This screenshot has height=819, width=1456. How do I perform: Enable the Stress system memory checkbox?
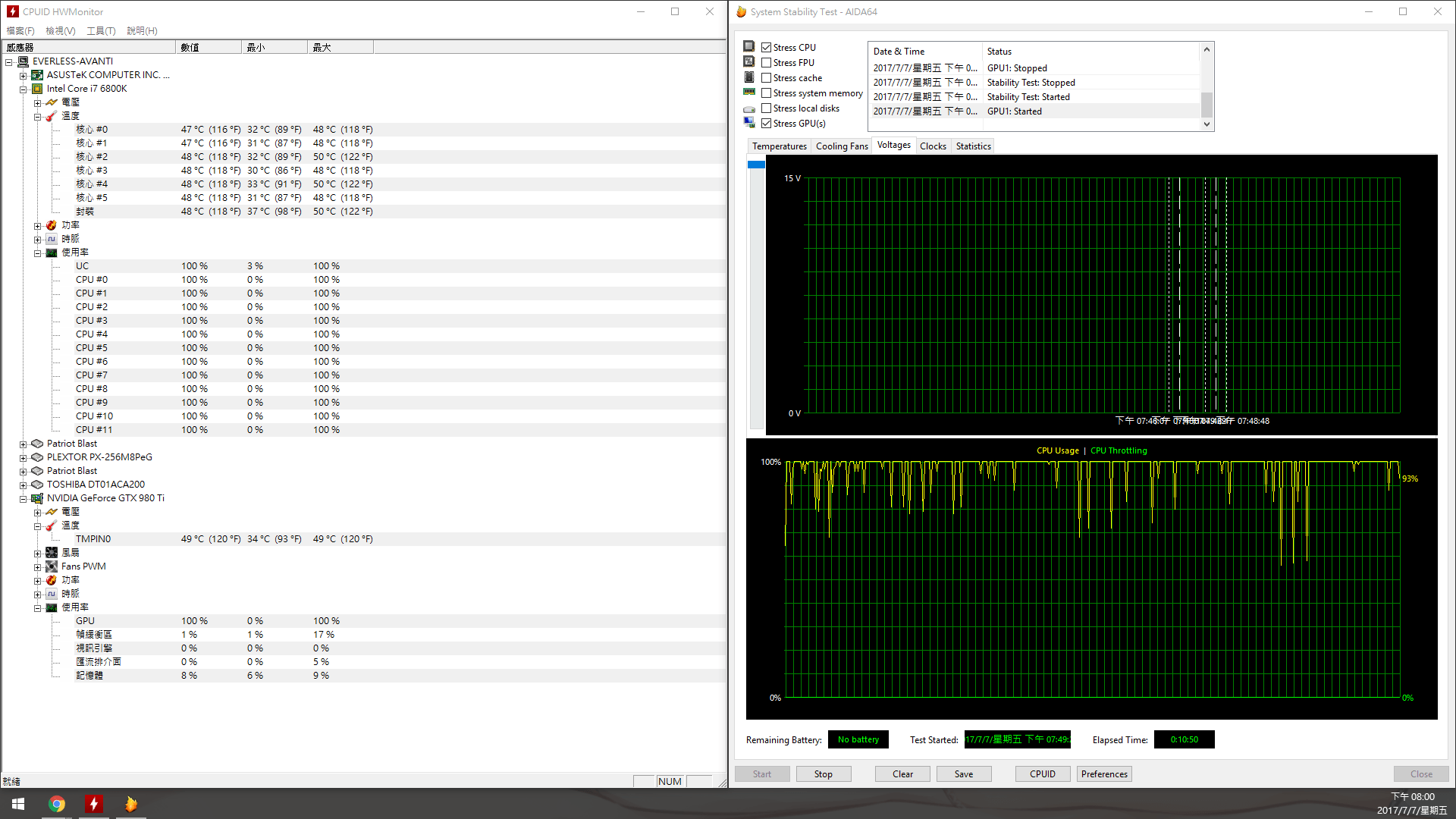[767, 93]
